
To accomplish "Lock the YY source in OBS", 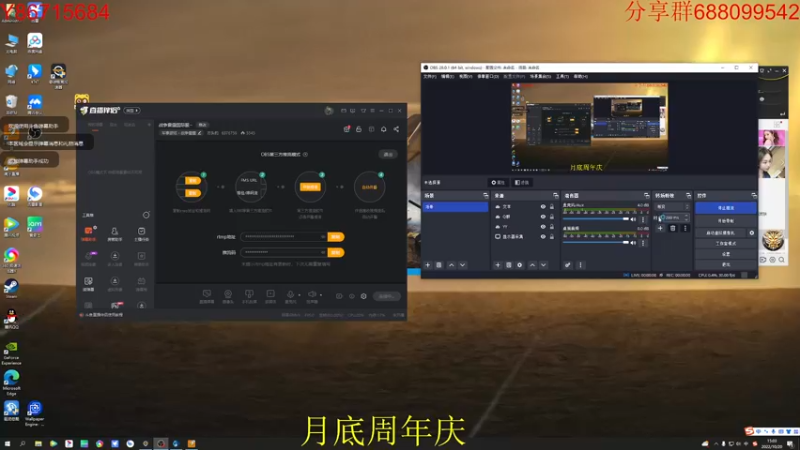I will pyautogui.click(x=552, y=227).
